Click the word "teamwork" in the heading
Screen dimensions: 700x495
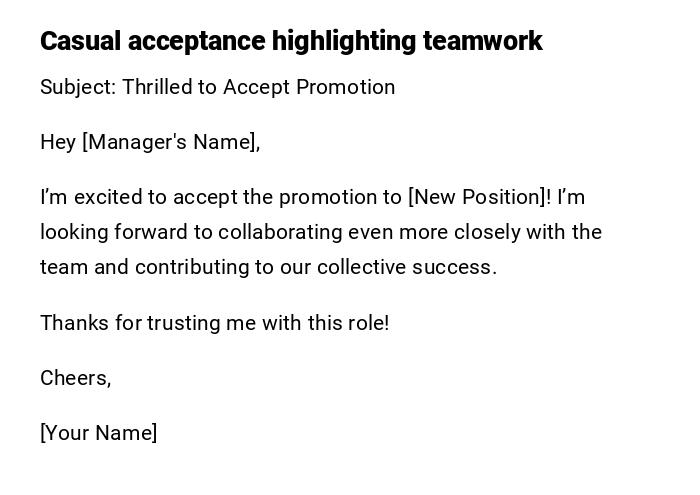[x=482, y=41]
